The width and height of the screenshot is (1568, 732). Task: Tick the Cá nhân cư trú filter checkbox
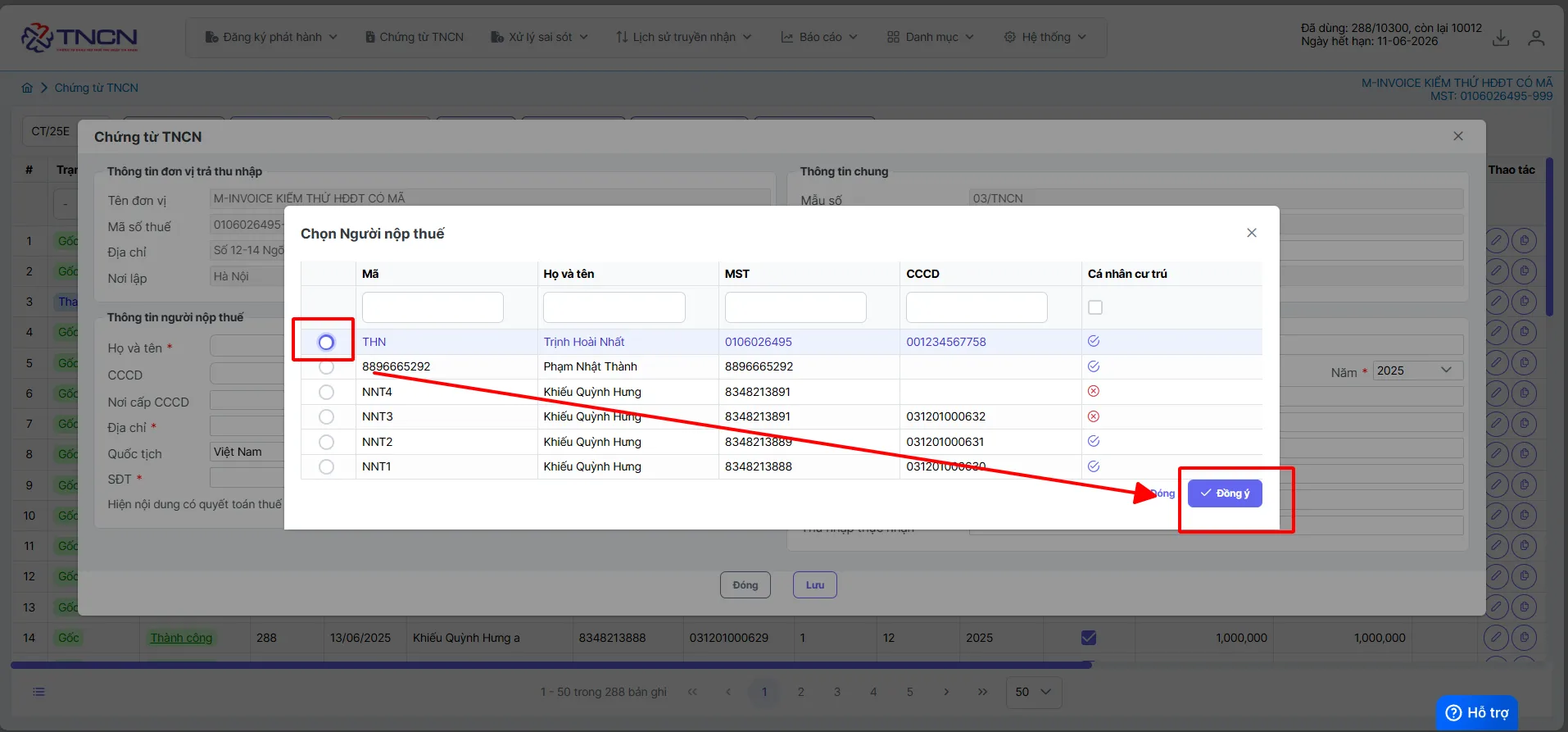[1095, 307]
